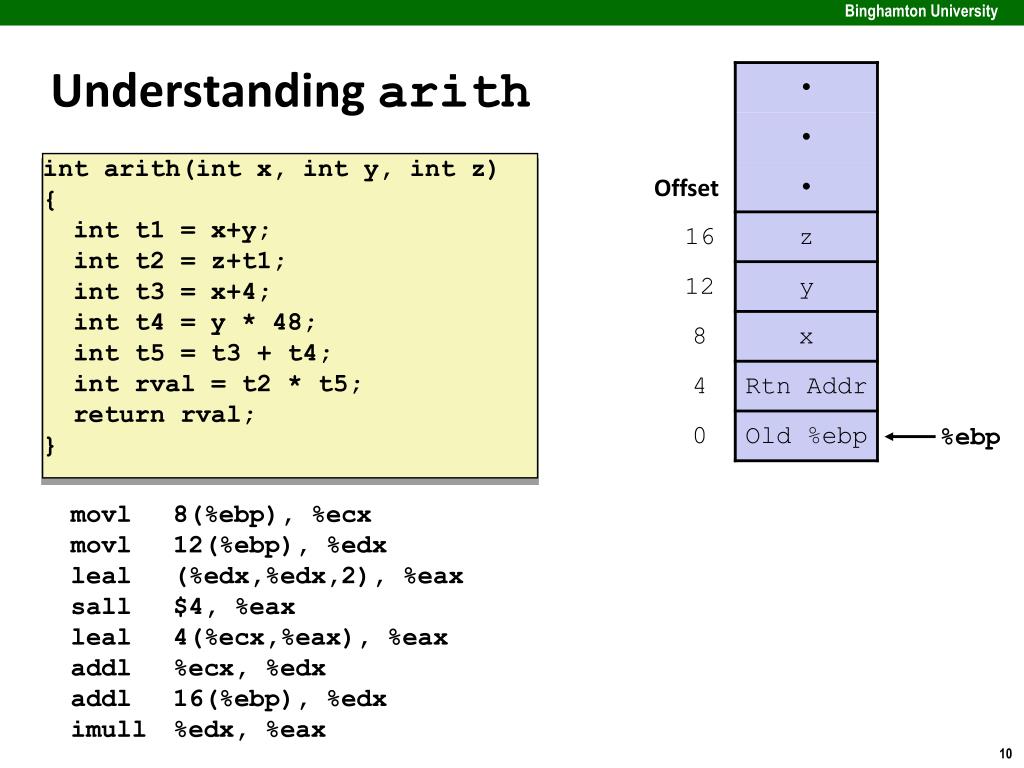Click the offset value 0 beside 'Old %ebp'

pos(699,436)
